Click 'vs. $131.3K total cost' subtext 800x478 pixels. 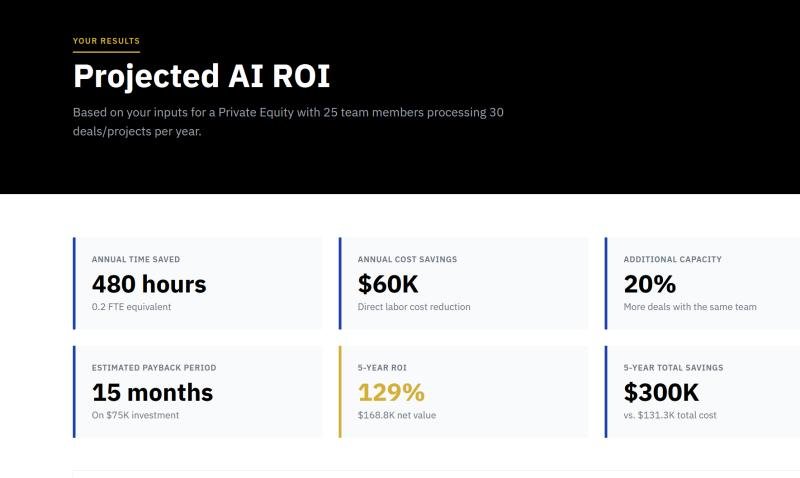(x=670, y=415)
